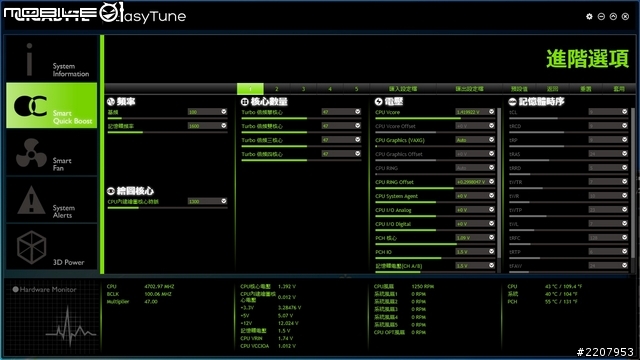640x360 pixels.
Task: Open the tRP timing dropdown
Action: (624, 139)
